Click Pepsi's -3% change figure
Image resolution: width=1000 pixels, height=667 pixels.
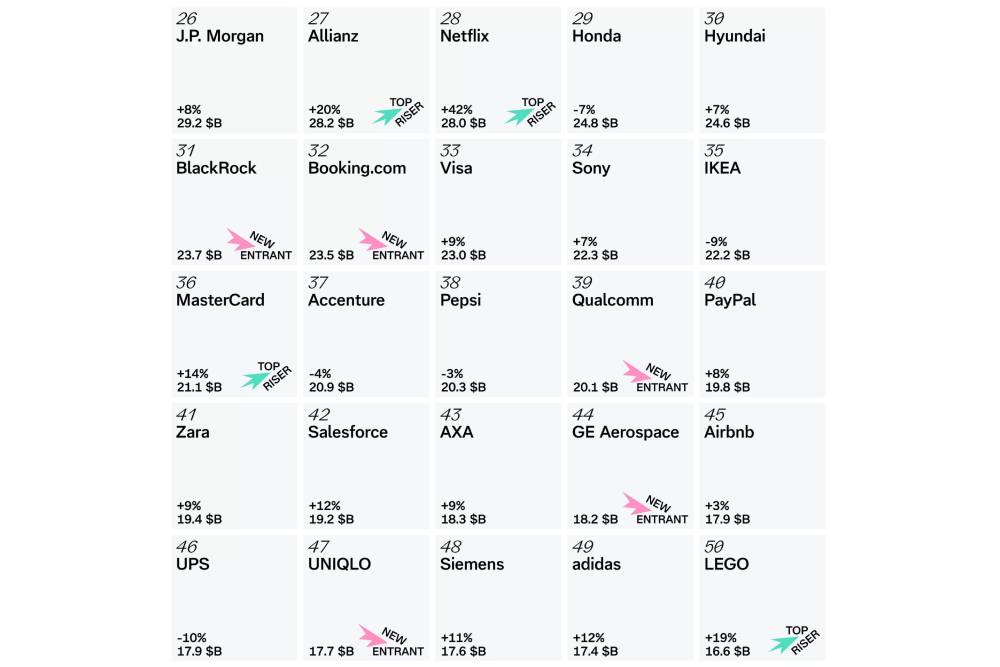tap(453, 373)
